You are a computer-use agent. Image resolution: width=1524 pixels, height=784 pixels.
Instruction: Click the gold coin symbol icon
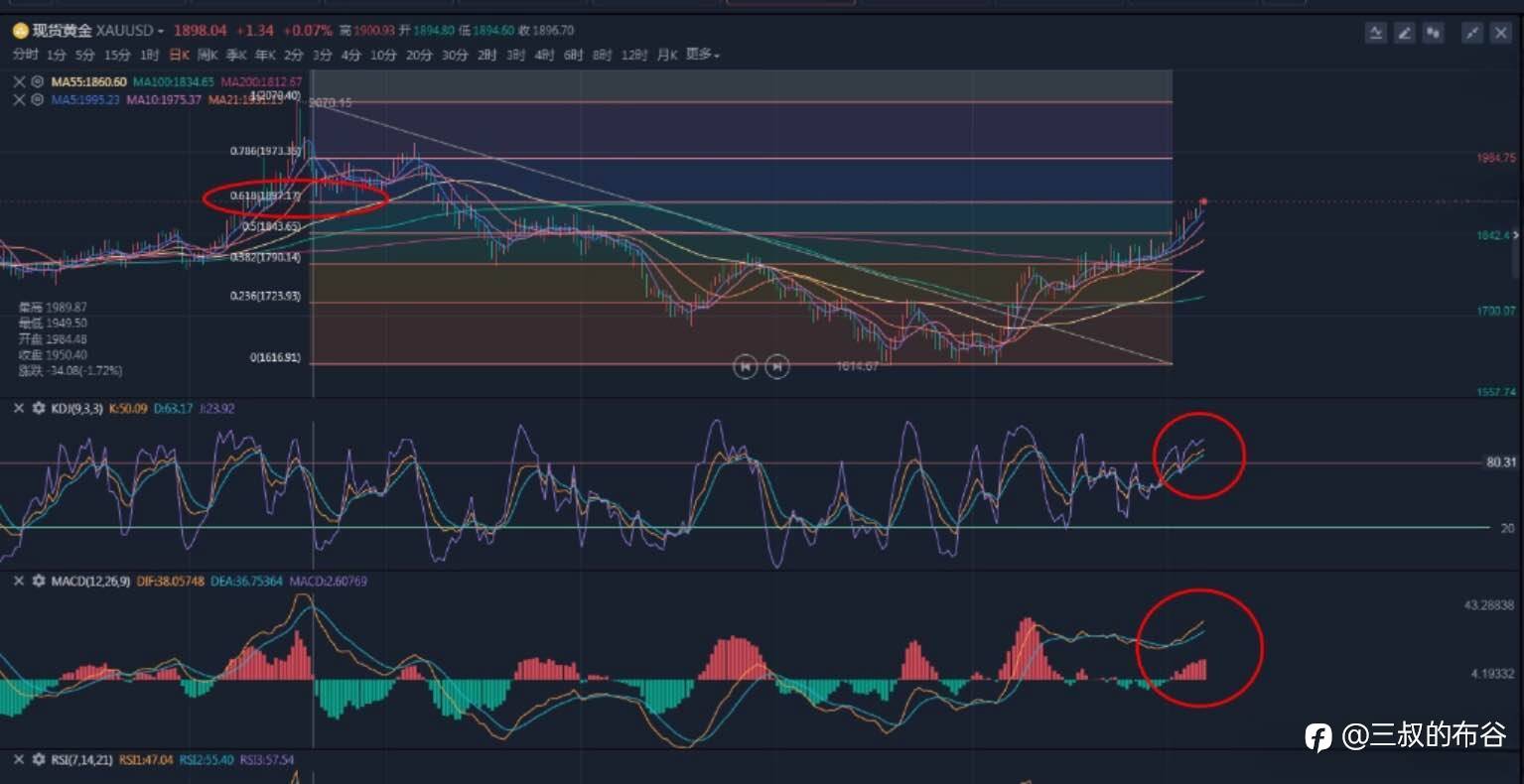19,31
